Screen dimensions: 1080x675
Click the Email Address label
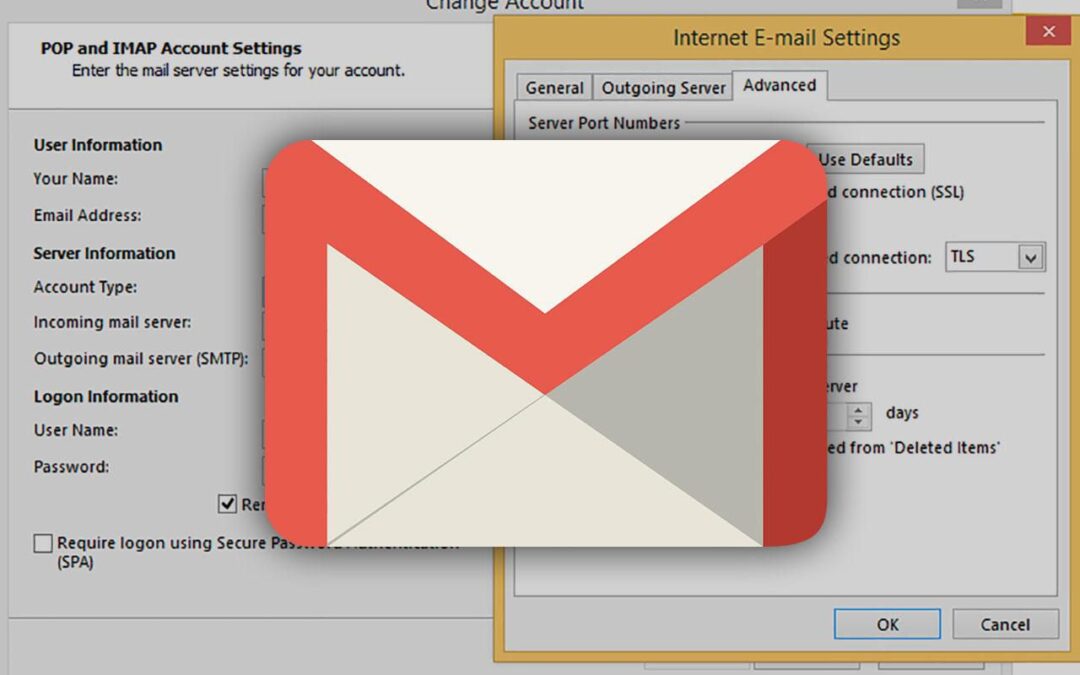pos(87,216)
